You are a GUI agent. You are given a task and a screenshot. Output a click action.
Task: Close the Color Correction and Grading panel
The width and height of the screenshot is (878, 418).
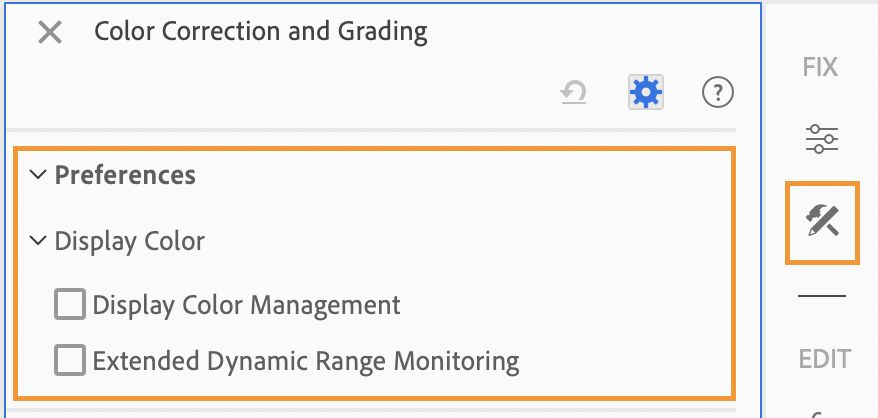click(x=50, y=32)
